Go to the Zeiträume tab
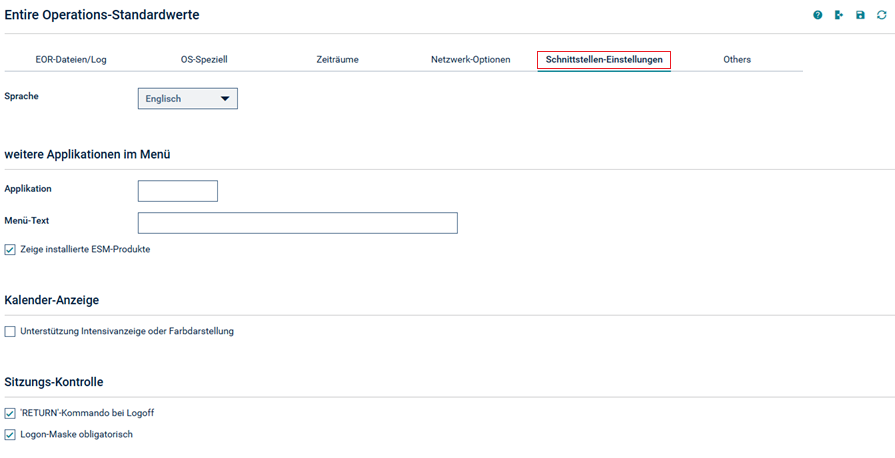The width and height of the screenshot is (895, 458). [x=337, y=59]
